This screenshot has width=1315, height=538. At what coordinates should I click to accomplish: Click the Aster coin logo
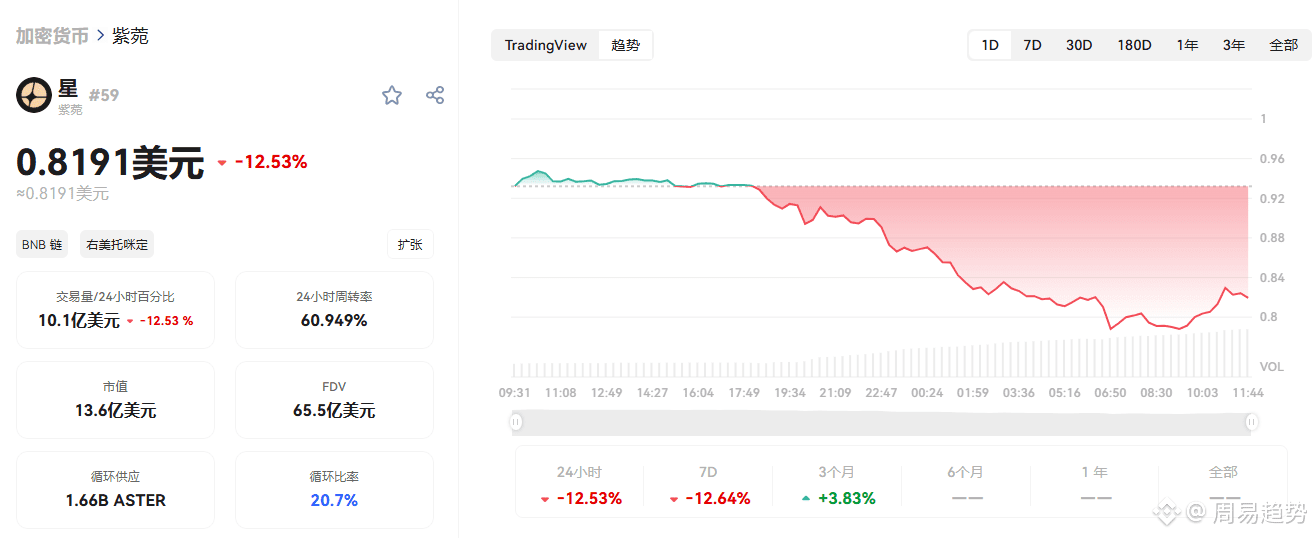(x=34, y=95)
